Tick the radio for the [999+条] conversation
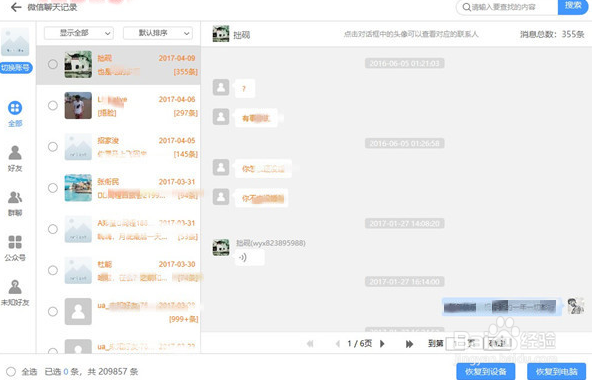The height and width of the screenshot is (380, 592). coord(53,311)
